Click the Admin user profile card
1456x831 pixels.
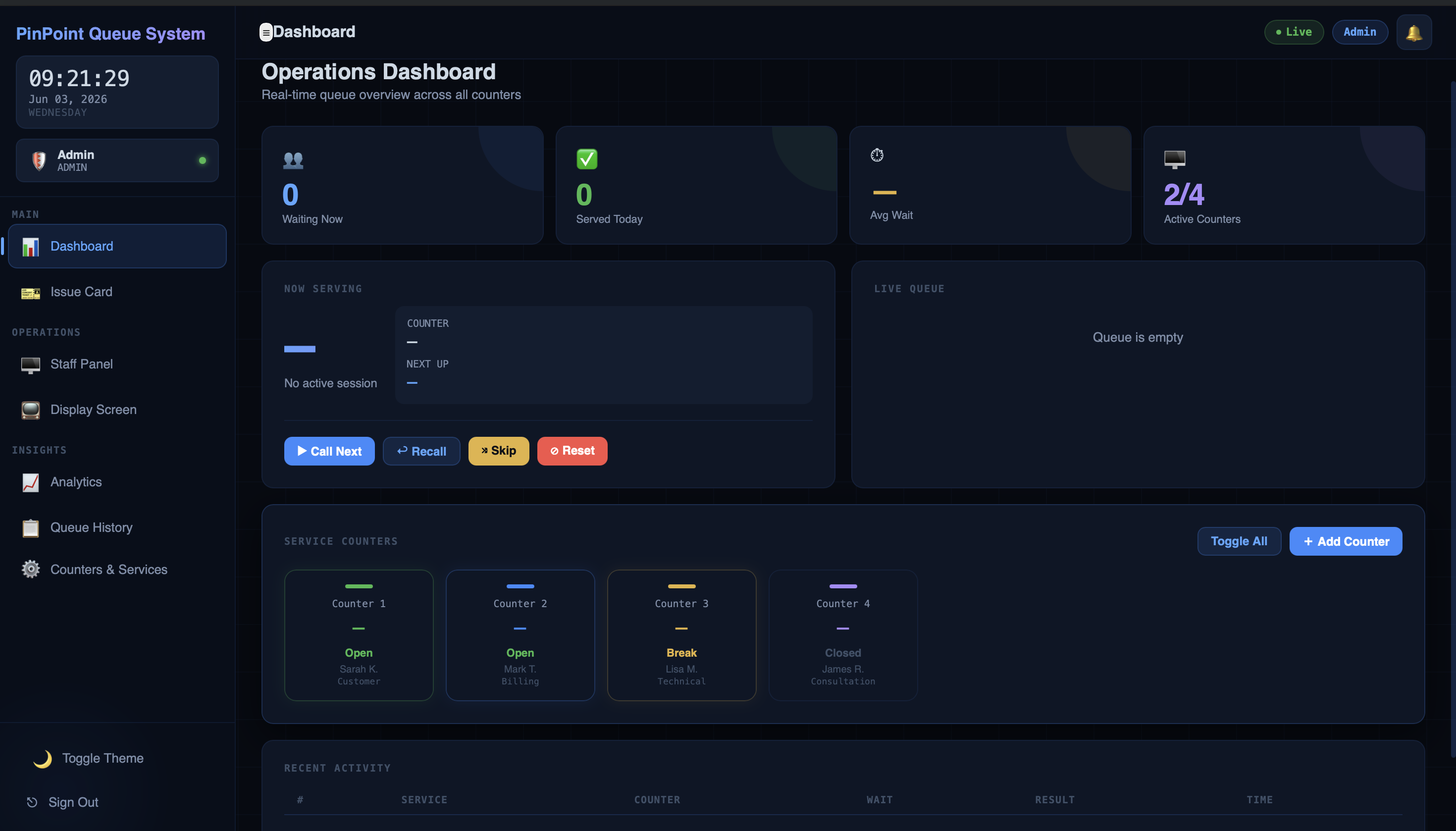pos(117,161)
